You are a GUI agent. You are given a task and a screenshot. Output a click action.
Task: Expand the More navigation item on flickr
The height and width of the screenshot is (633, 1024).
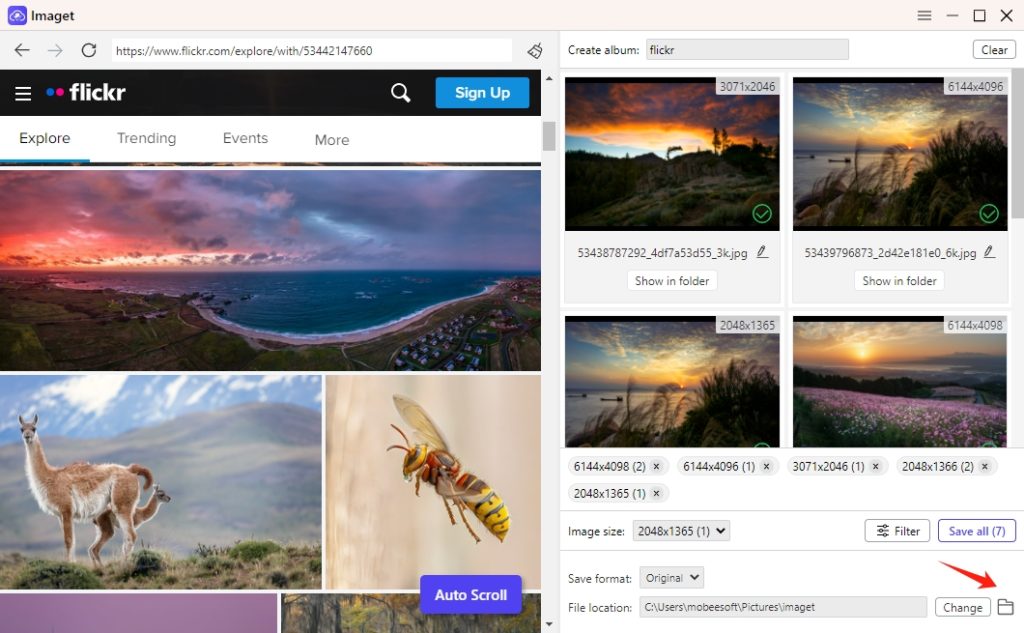(331, 139)
